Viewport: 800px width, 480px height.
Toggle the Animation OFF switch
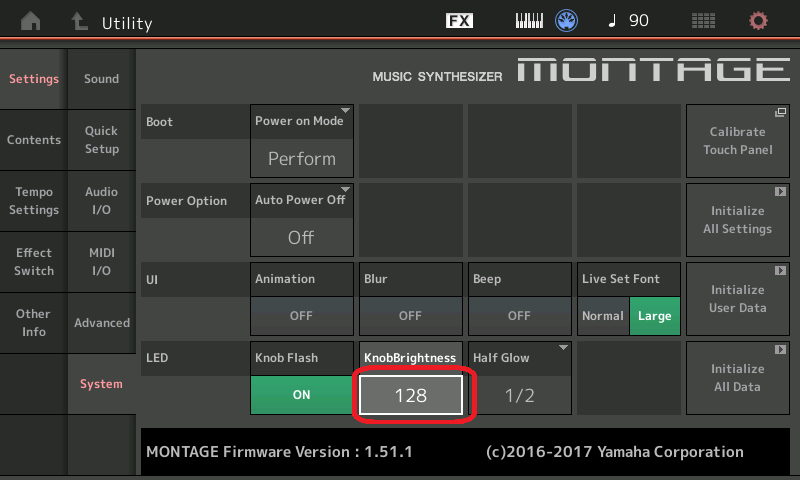point(301,315)
